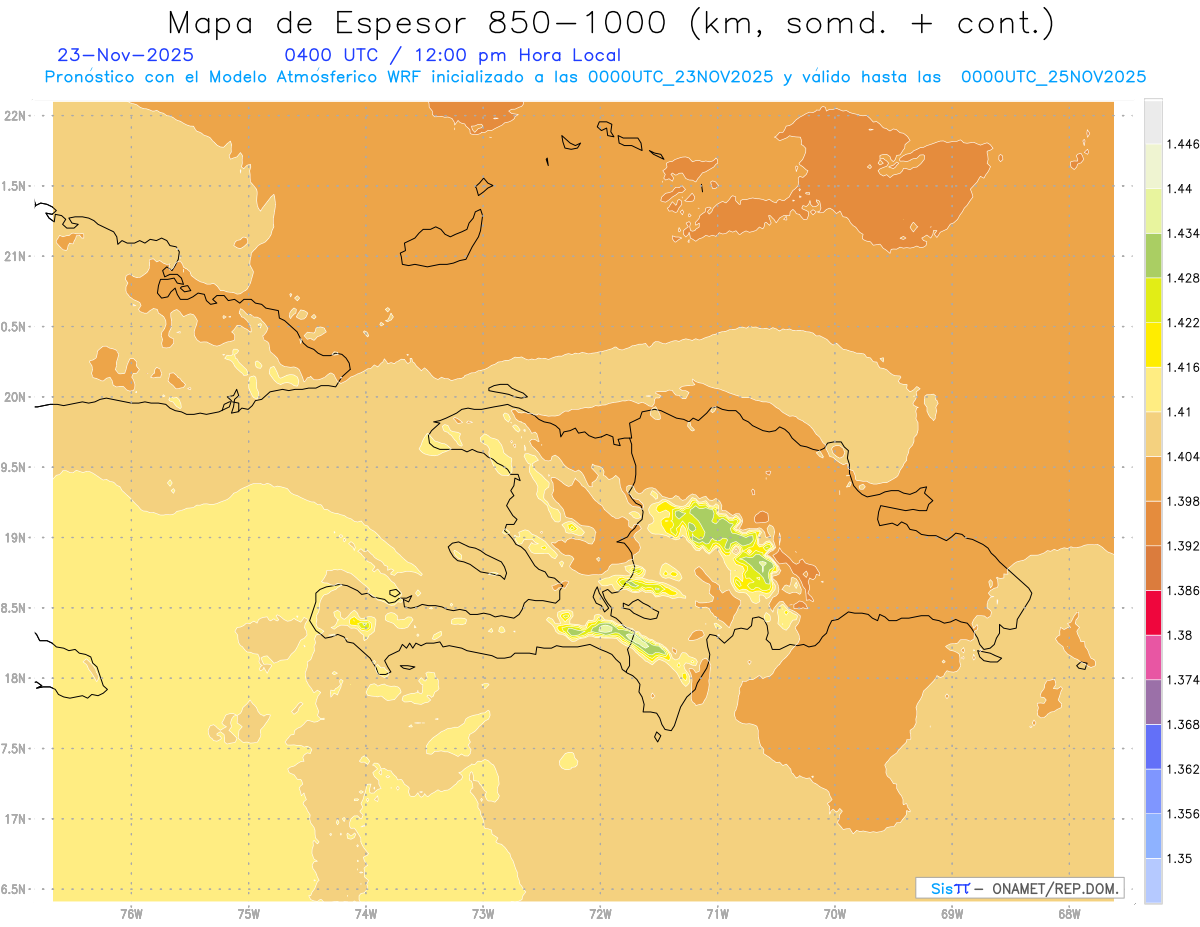The image size is (1200, 927).
Task: Click the legend value '1.41'
Action: [x=1178, y=411]
